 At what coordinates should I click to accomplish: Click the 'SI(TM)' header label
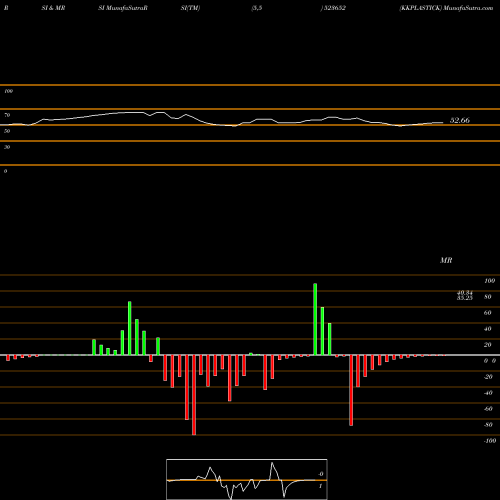pyautogui.click(x=190, y=8)
